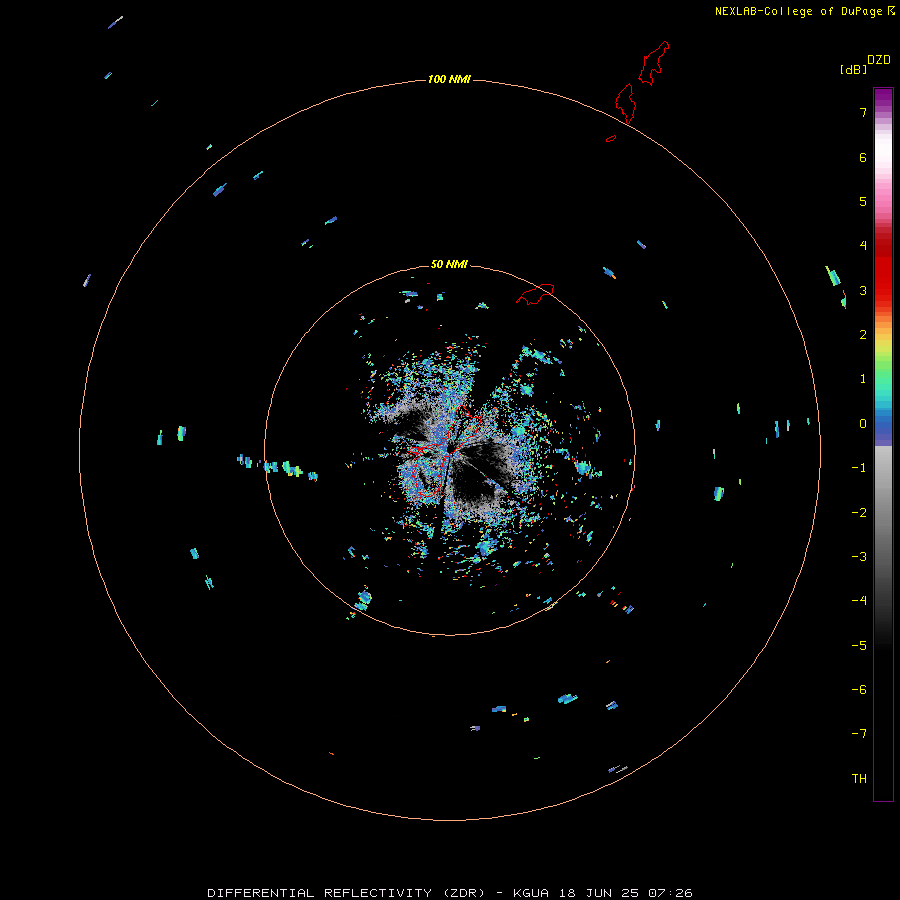This screenshot has width=900, height=900.
Task: Click the -5 value on the color scale
Action: point(859,646)
